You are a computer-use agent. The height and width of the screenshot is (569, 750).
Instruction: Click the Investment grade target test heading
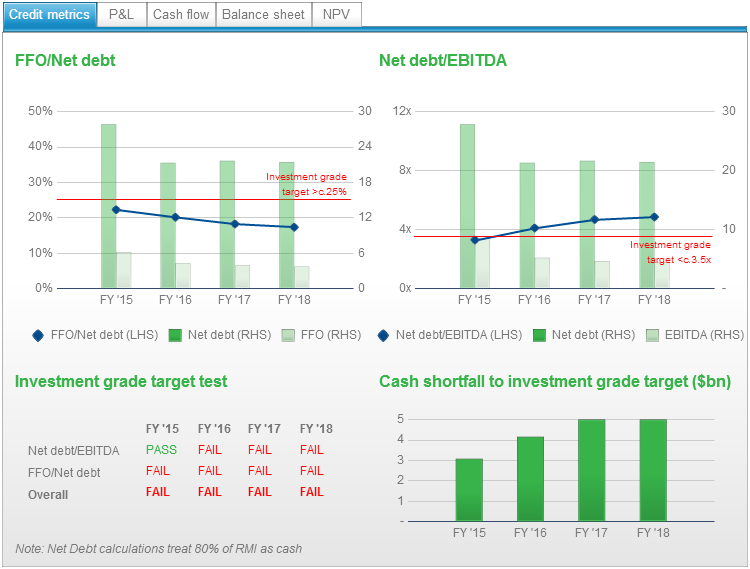pyautogui.click(x=121, y=382)
